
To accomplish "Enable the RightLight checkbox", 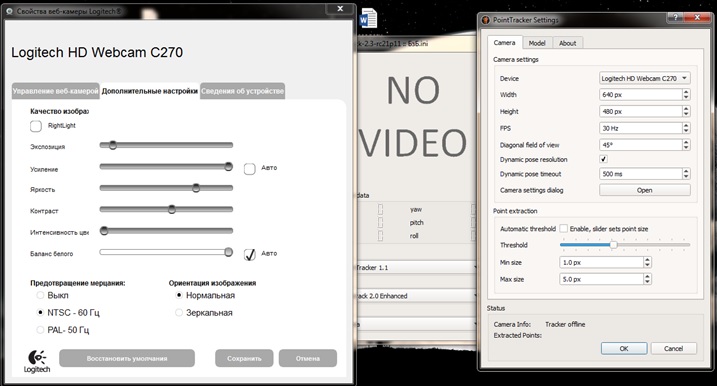I will tap(36, 126).
